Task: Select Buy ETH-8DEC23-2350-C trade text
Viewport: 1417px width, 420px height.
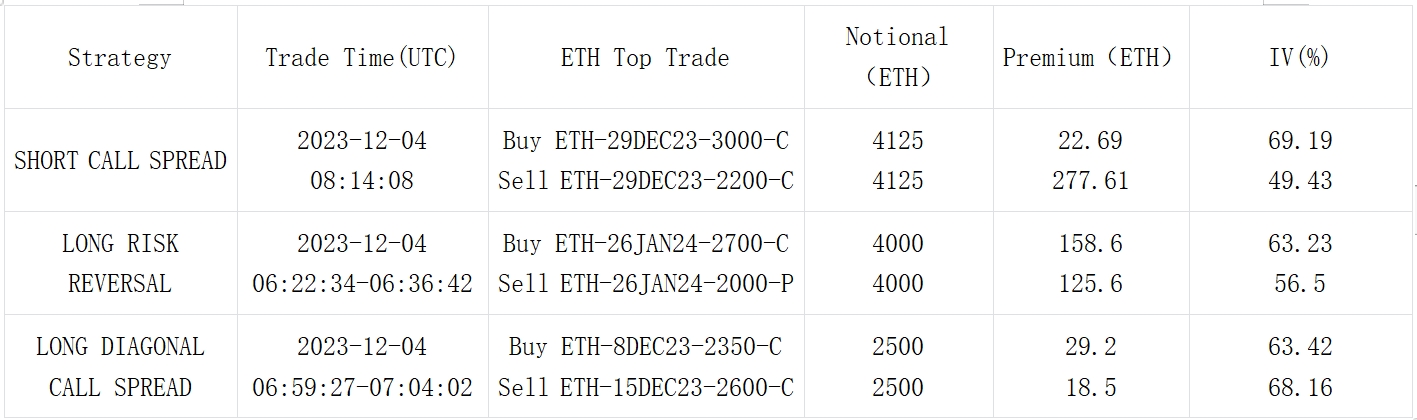Action: (645, 346)
